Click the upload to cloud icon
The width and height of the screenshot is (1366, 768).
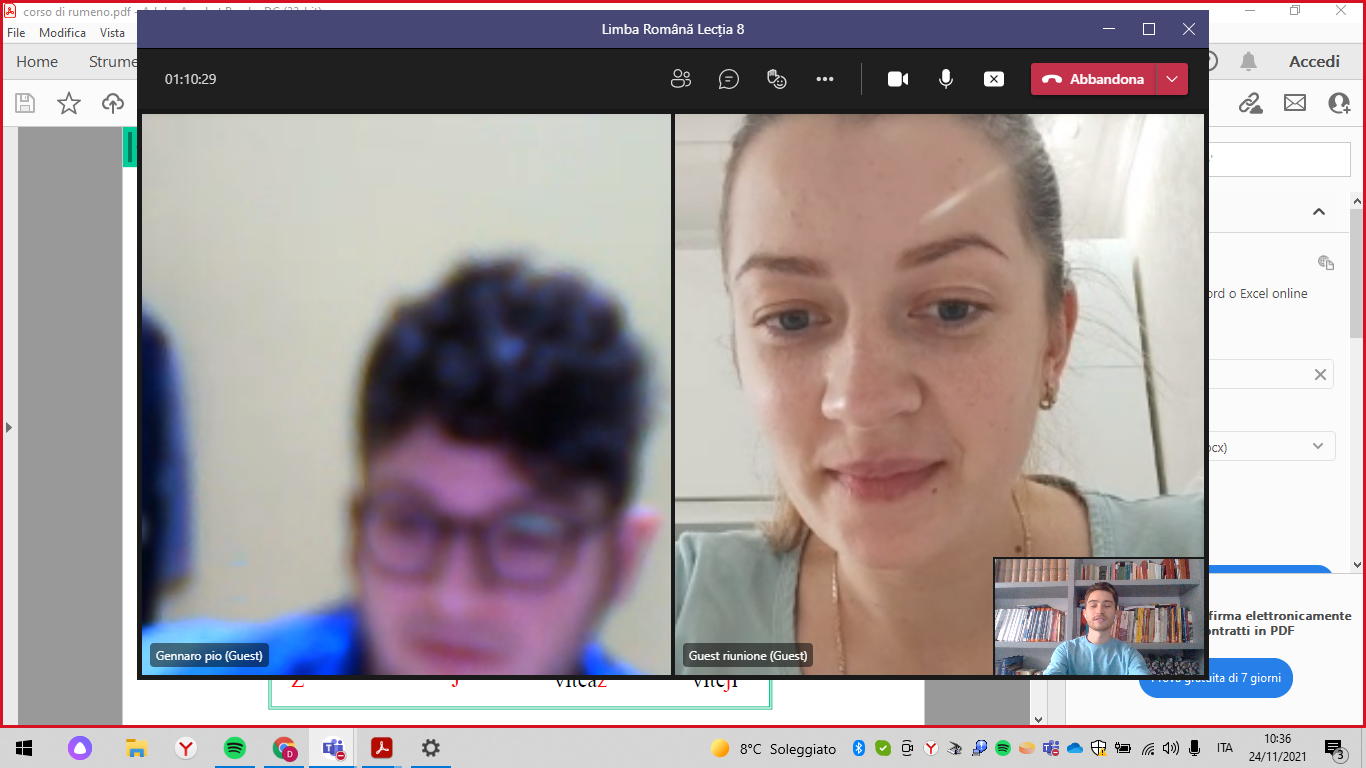113,103
